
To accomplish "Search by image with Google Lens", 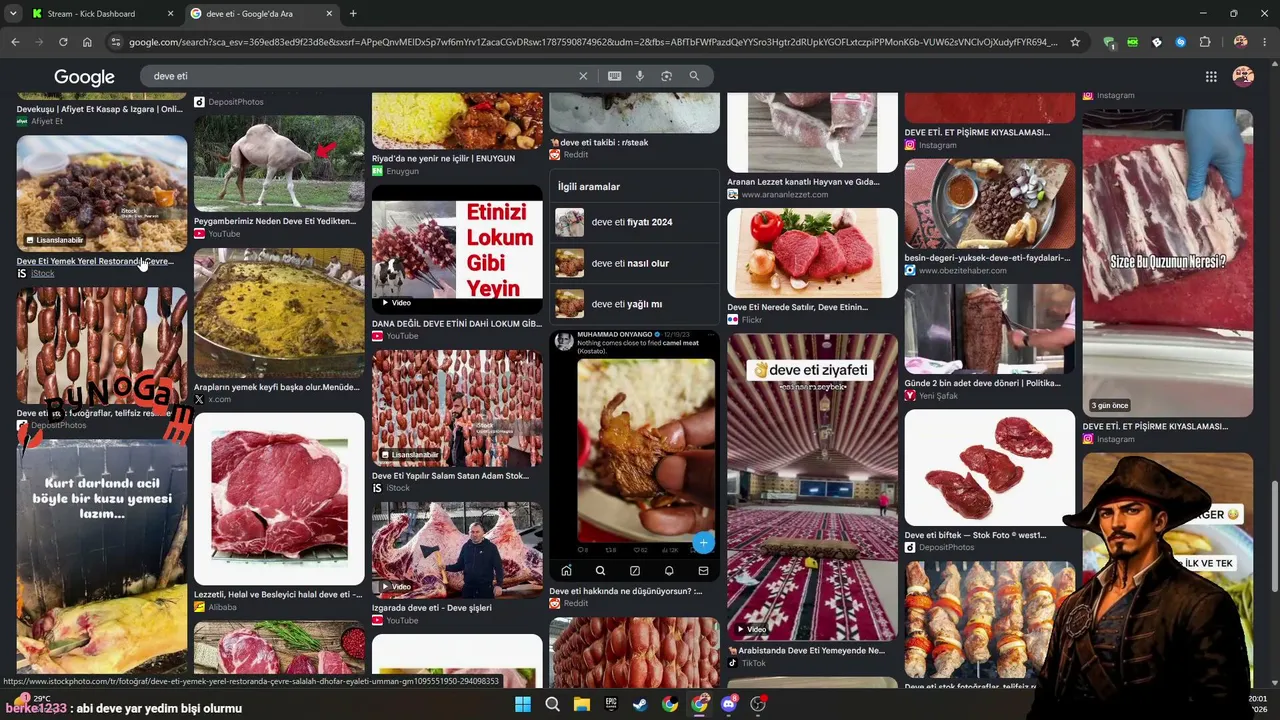I will coord(666,76).
